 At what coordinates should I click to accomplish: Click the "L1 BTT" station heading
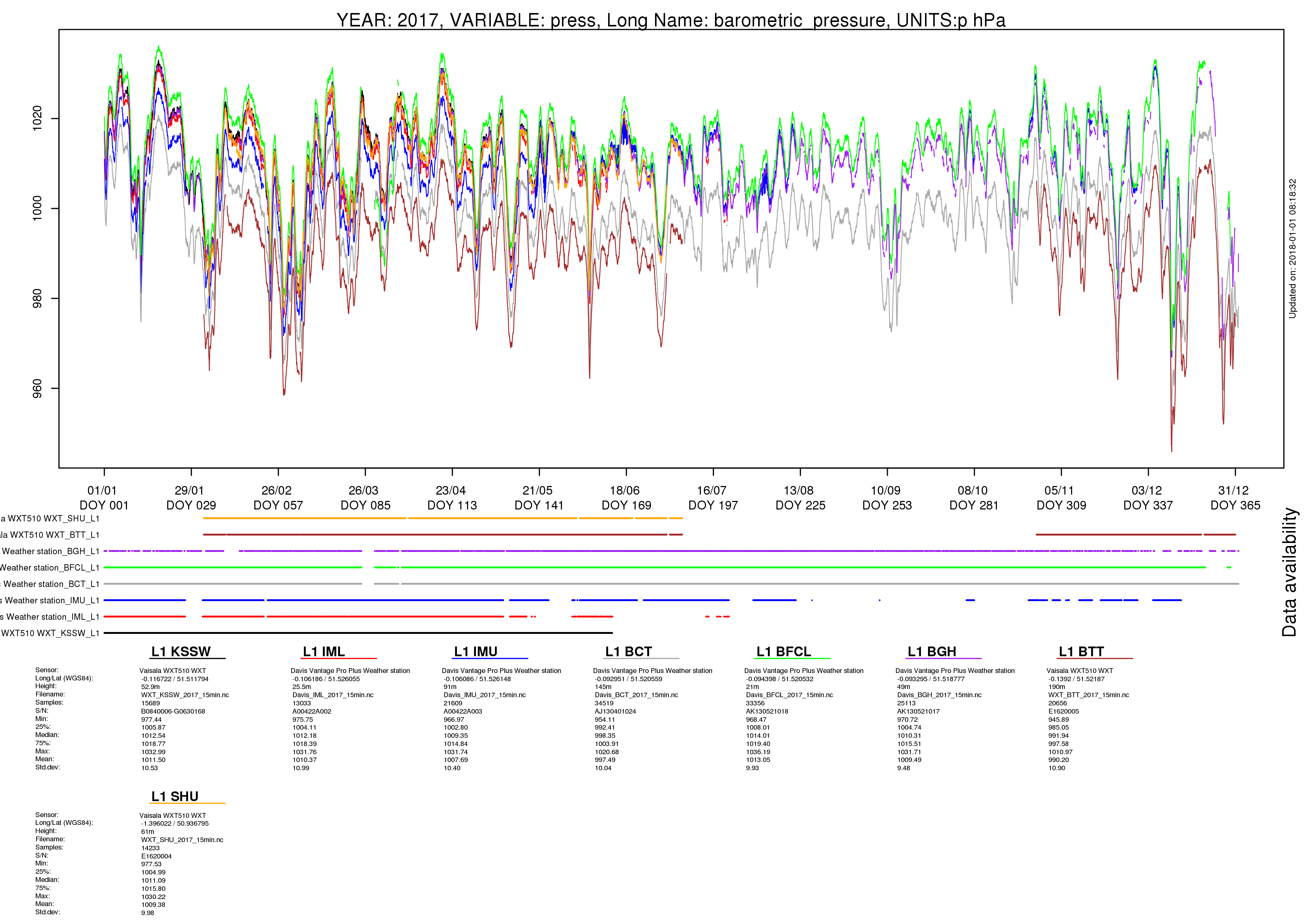[1081, 652]
